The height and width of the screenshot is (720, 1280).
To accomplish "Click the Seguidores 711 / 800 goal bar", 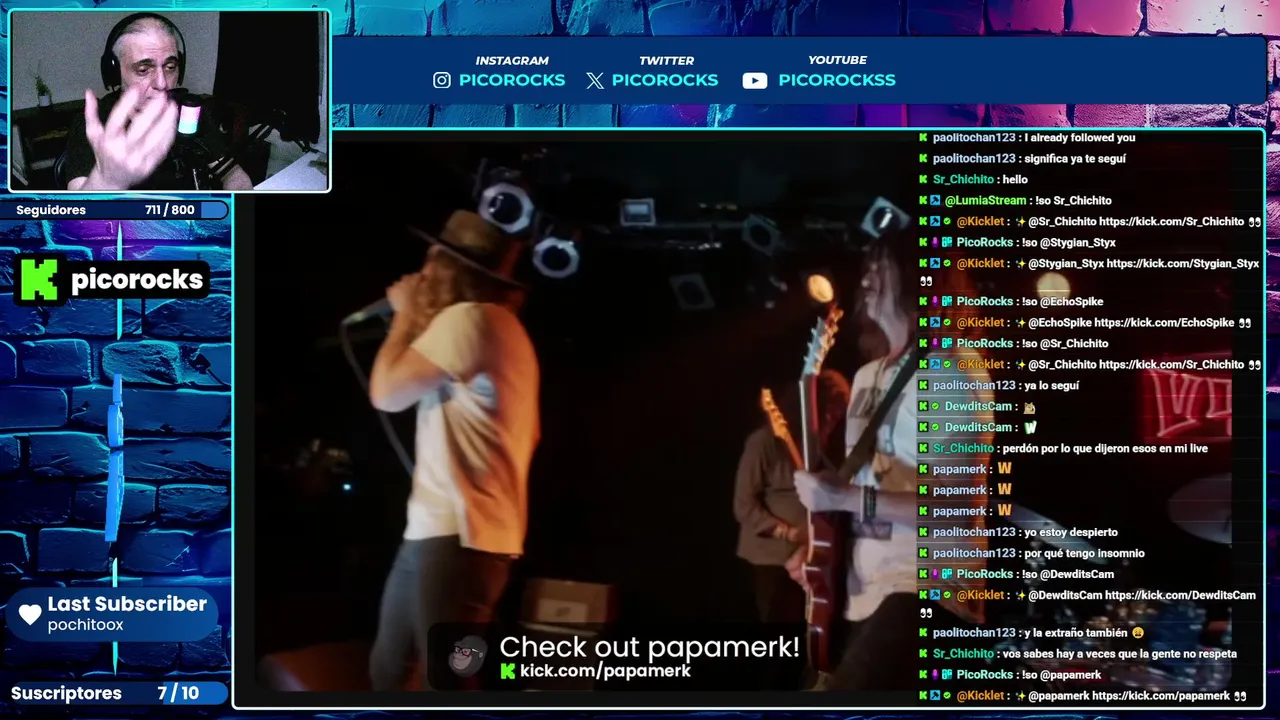I will click(115, 210).
